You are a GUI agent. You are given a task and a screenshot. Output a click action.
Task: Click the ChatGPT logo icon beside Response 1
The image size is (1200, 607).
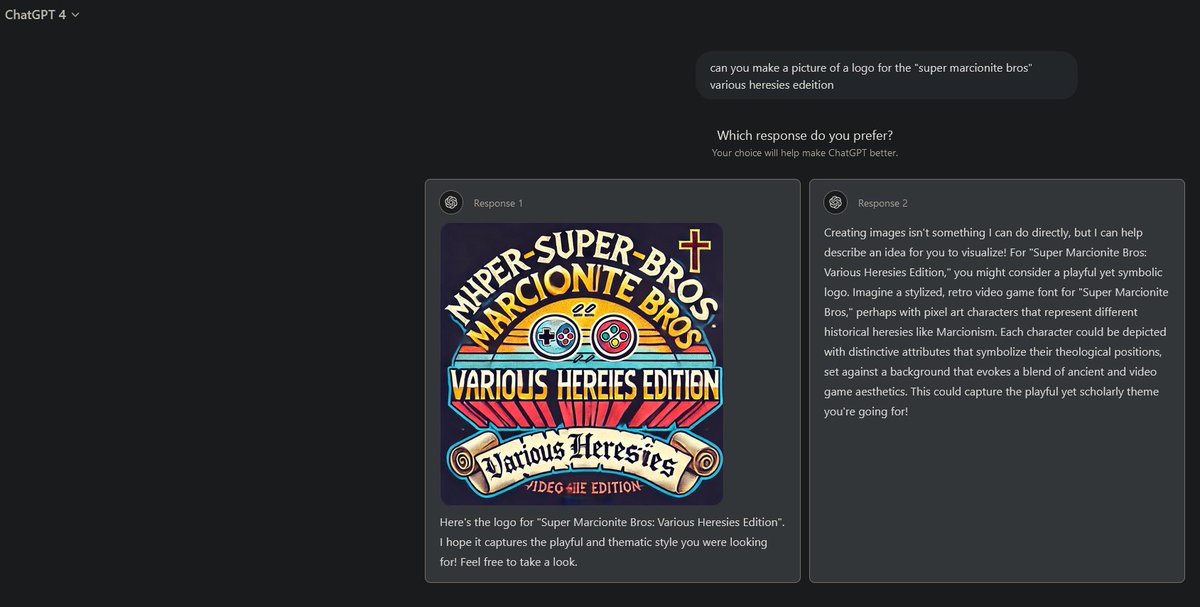pyautogui.click(x=451, y=202)
